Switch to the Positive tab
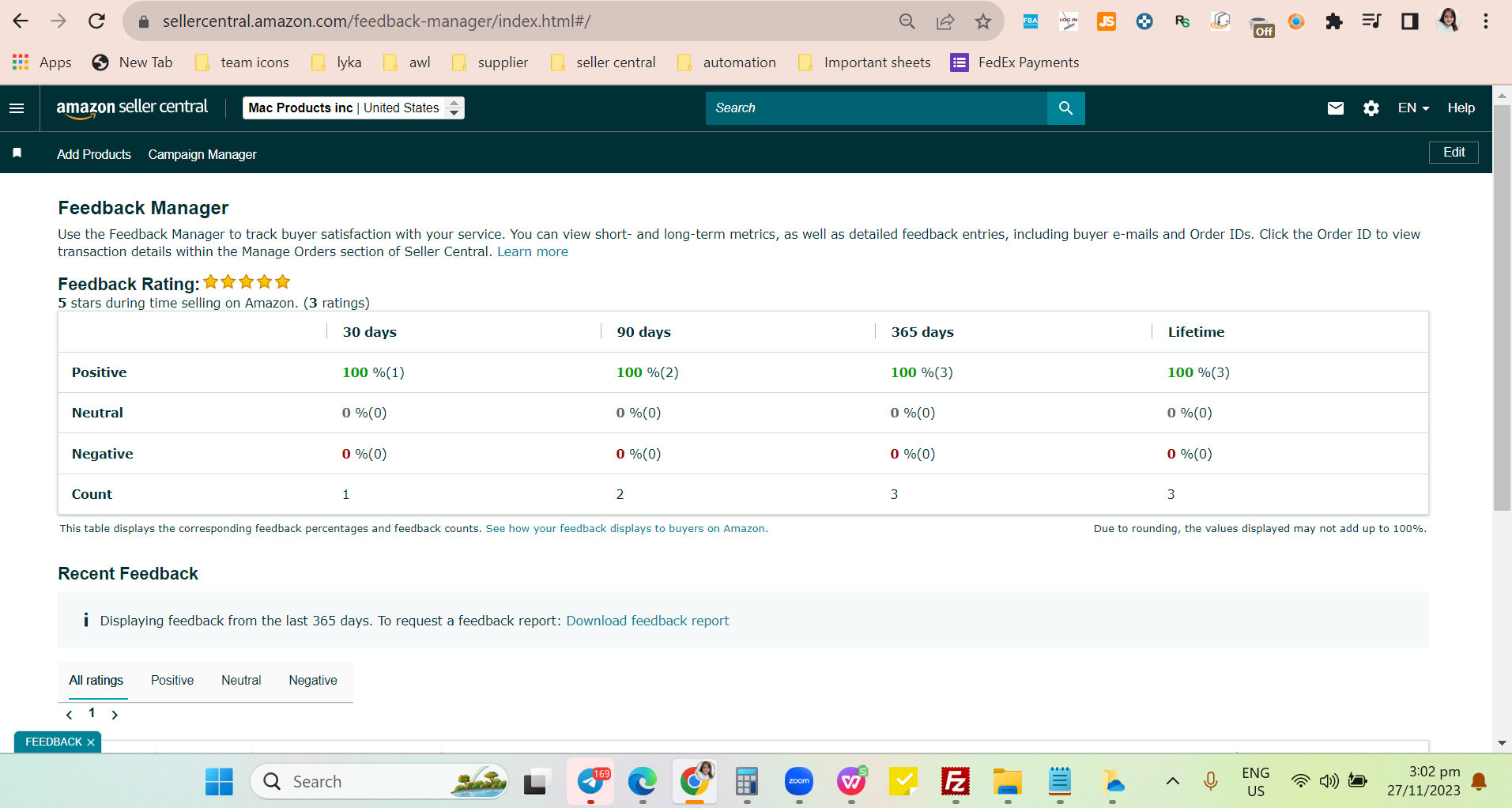Viewport: 1512px width, 808px height. coord(172,681)
